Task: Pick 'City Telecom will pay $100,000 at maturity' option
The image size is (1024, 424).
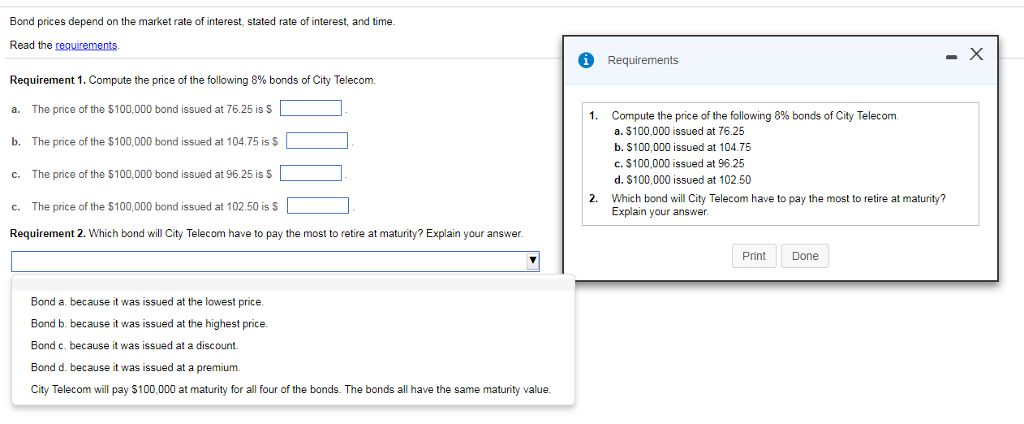Action: pos(291,389)
